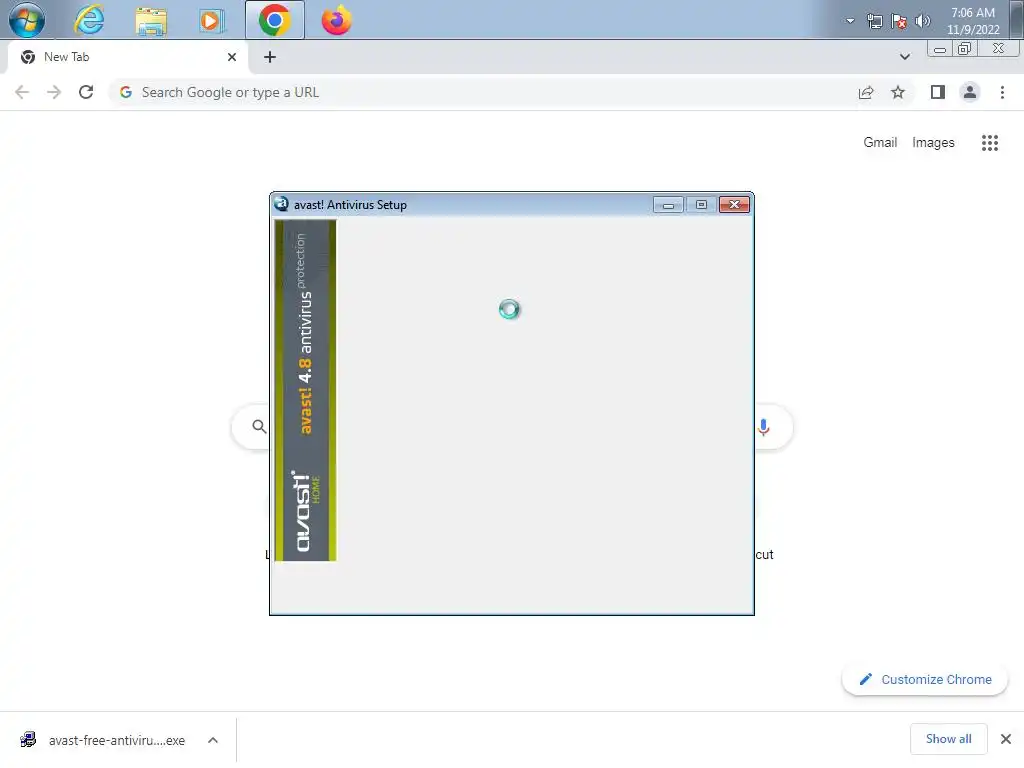
Task: Open the Gmail link
Action: 880,142
